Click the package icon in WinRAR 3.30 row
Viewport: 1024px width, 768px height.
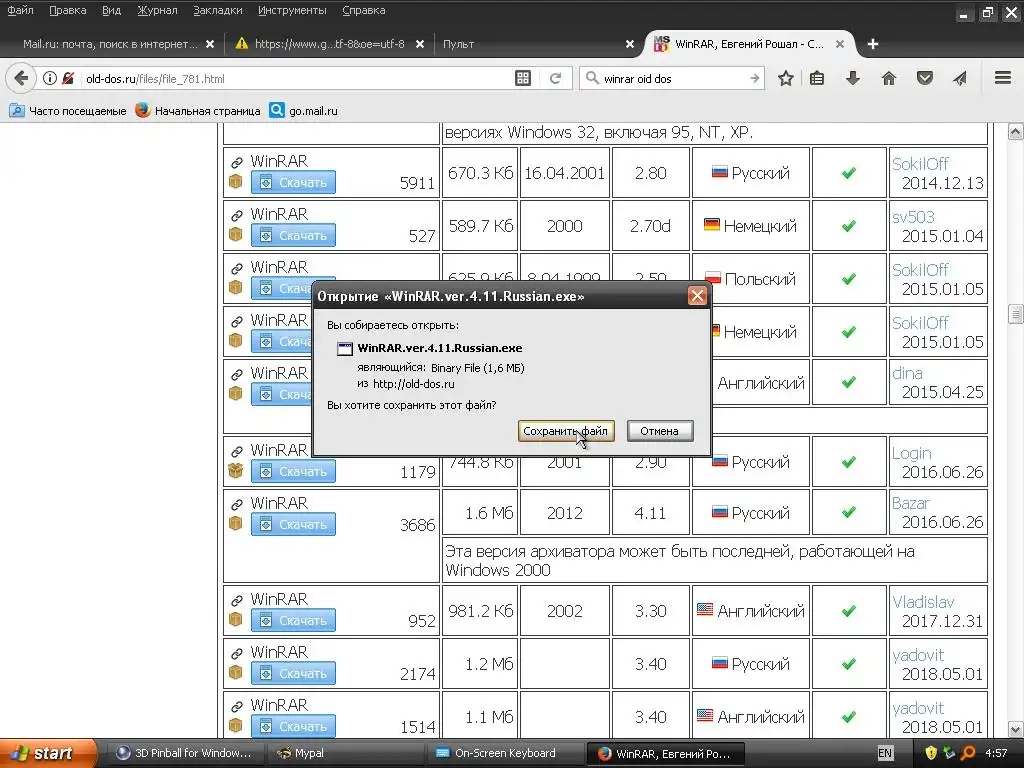(236, 619)
